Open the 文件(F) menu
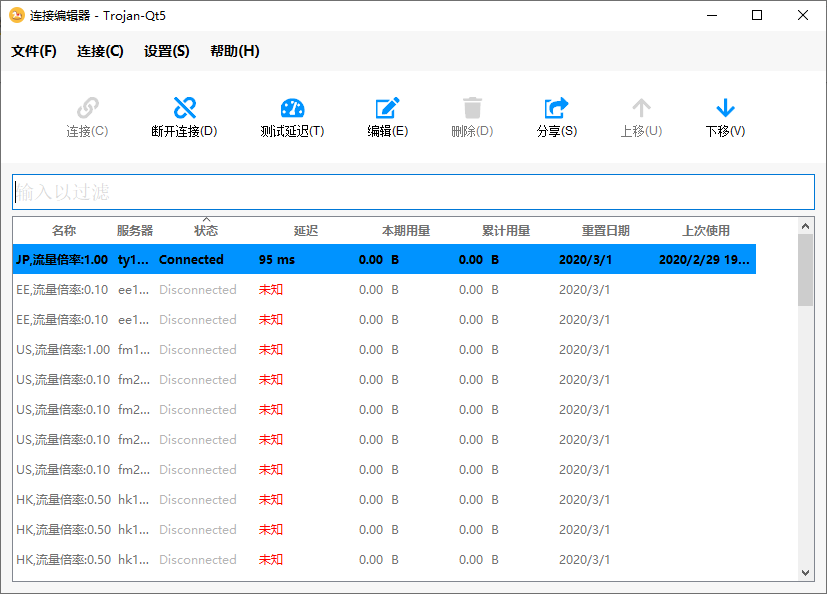Image resolution: width=827 pixels, height=594 pixels. click(x=33, y=50)
